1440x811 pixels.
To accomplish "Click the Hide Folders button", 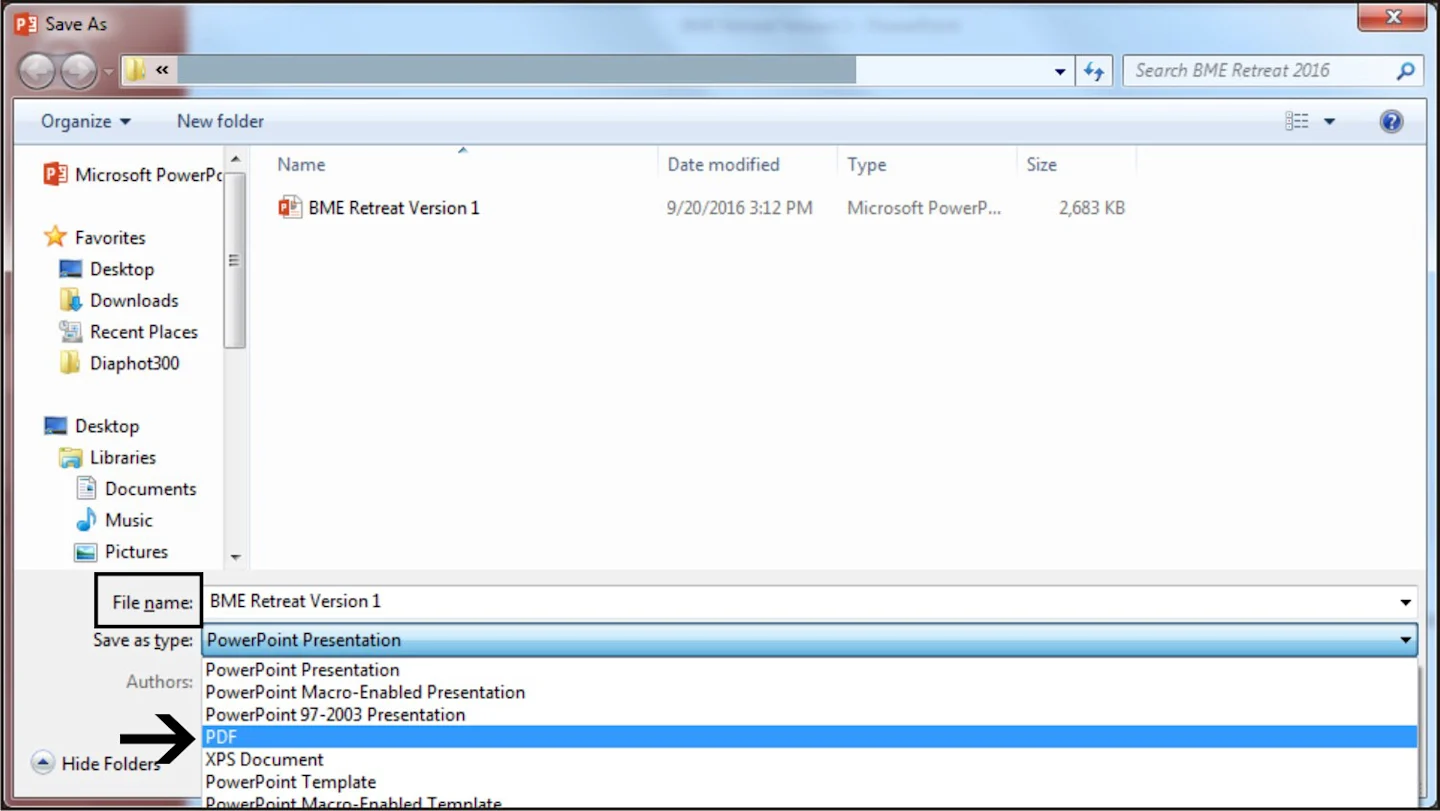I will tap(95, 764).
